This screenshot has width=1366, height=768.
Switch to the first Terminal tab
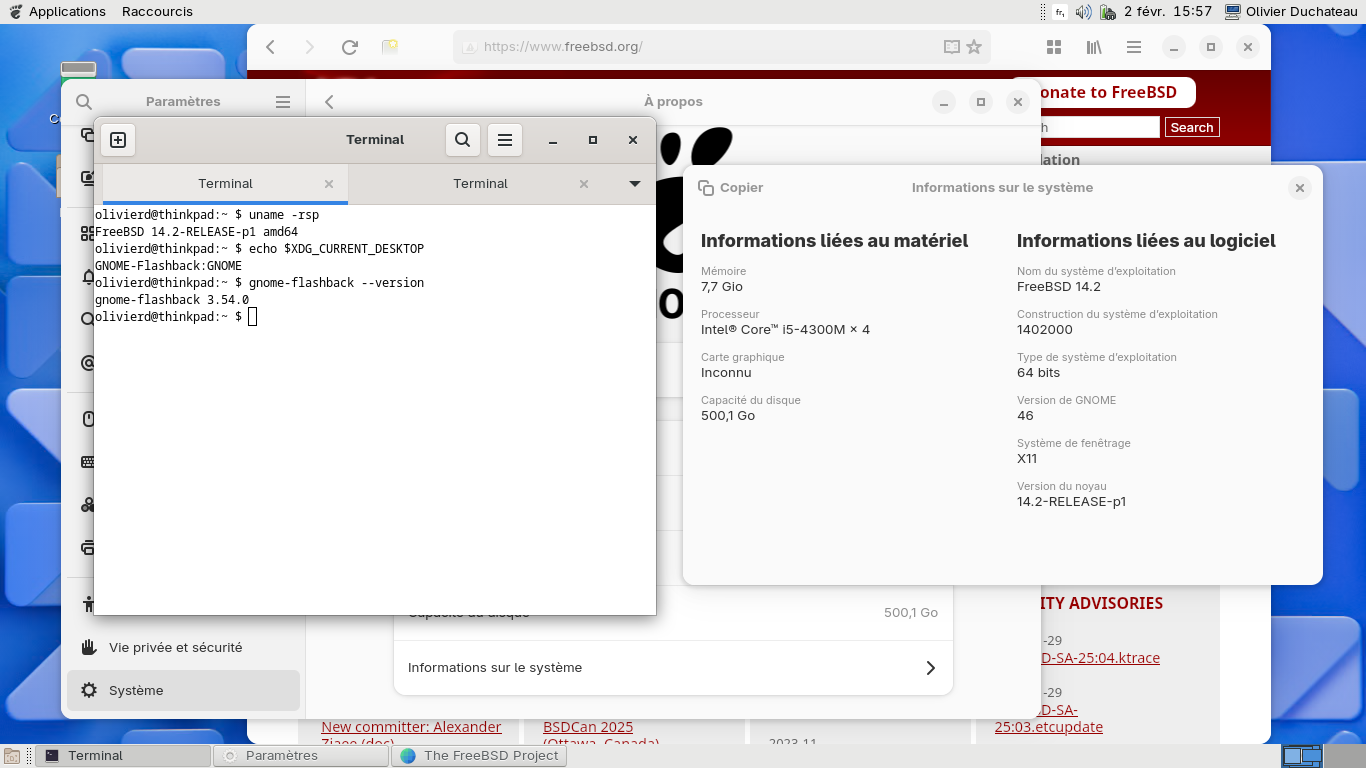(x=225, y=184)
